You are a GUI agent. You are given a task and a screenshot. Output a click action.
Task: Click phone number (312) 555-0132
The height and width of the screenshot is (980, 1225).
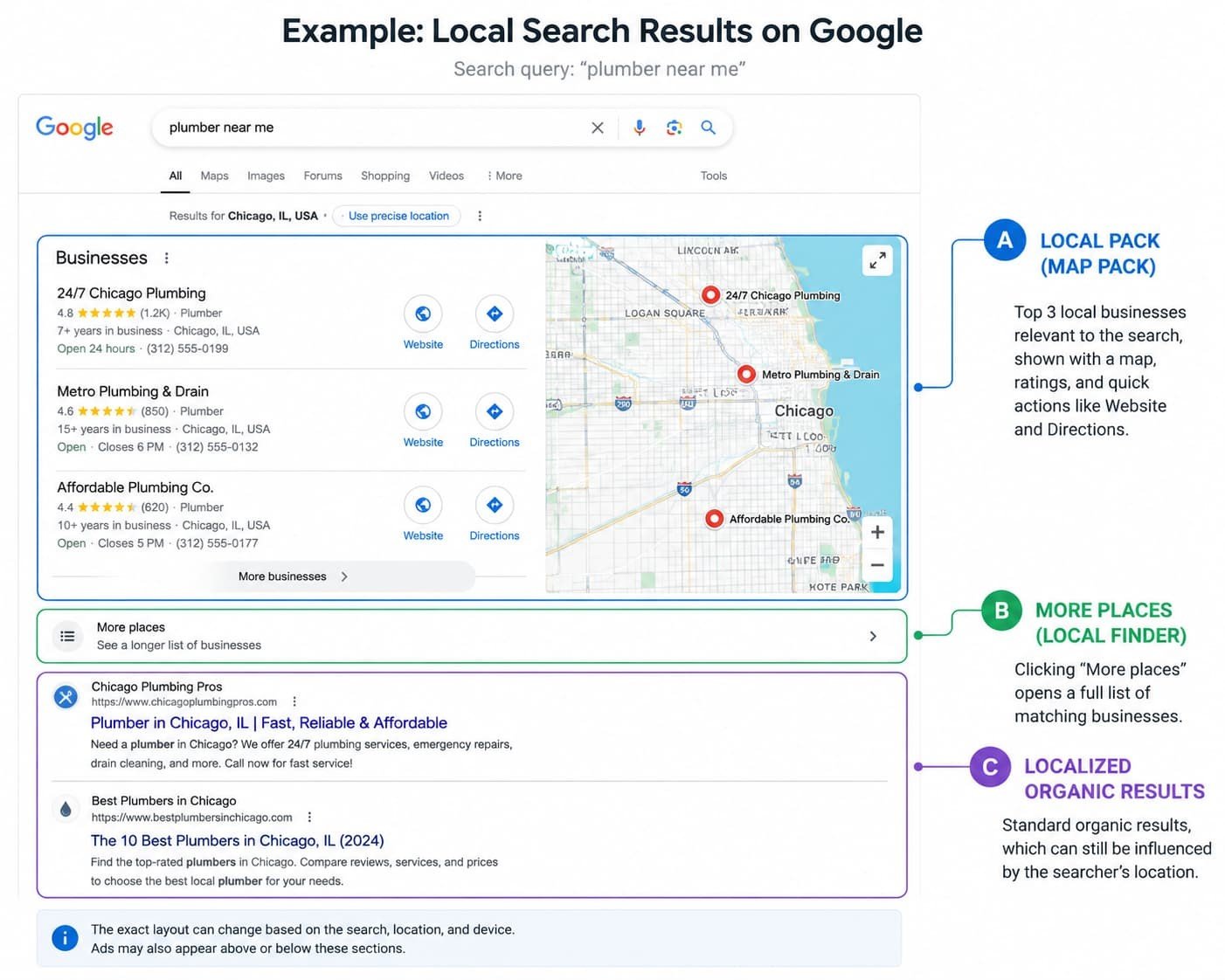tap(218, 446)
